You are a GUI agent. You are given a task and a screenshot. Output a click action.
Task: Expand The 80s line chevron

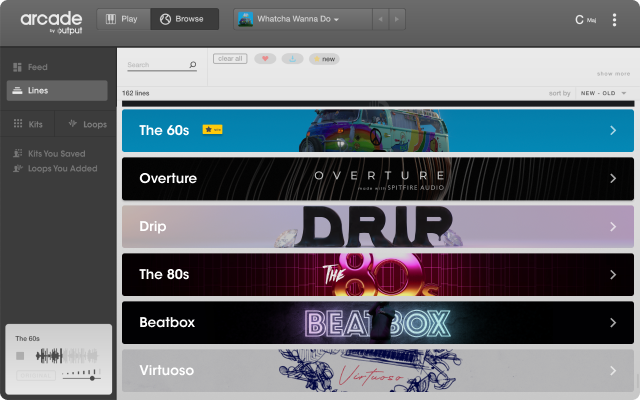(x=613, y=275)
